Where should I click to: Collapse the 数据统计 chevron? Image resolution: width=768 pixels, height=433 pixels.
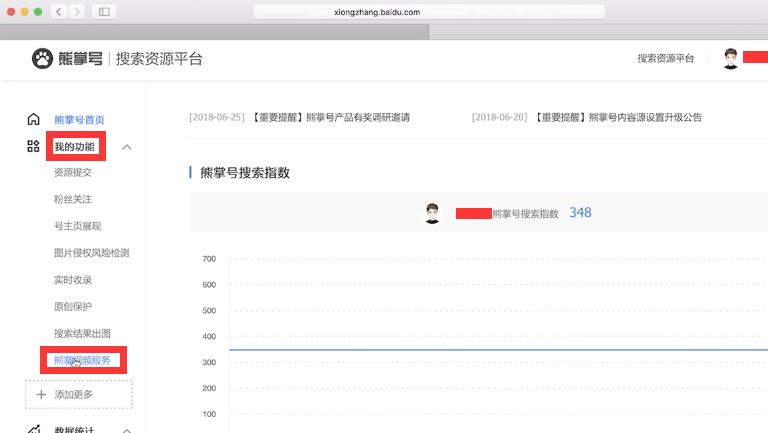pyautogui.click(x=127, y=431)
